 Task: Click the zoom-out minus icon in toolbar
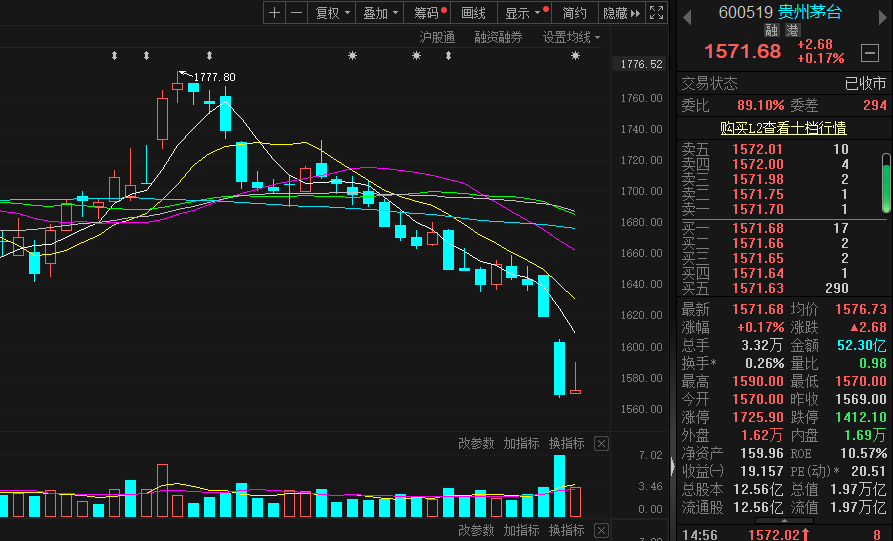(x=296, y=13)
